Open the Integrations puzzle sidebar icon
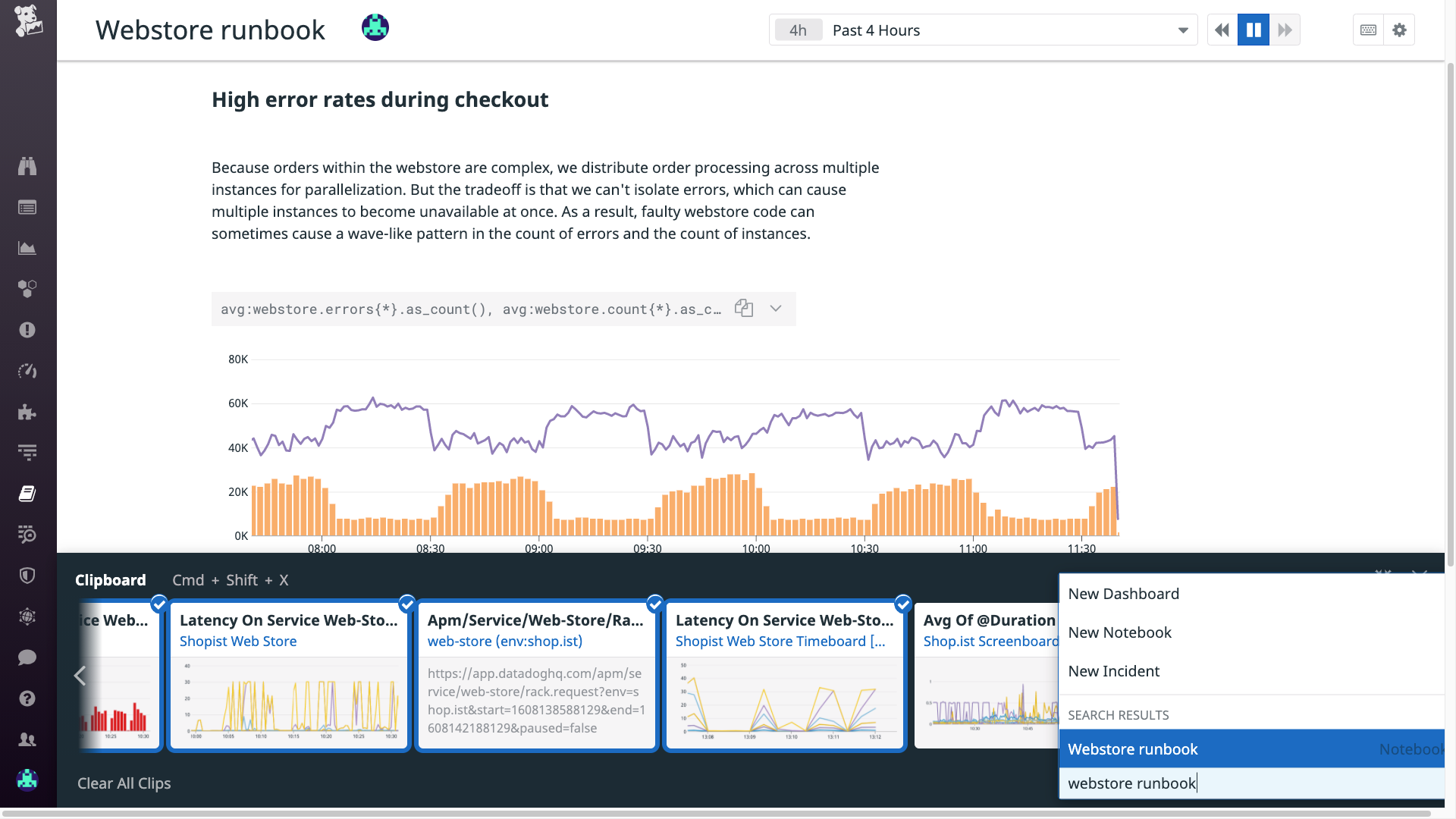The height and width of the screenshot is (819, 1456). click(x=27, y=412)
